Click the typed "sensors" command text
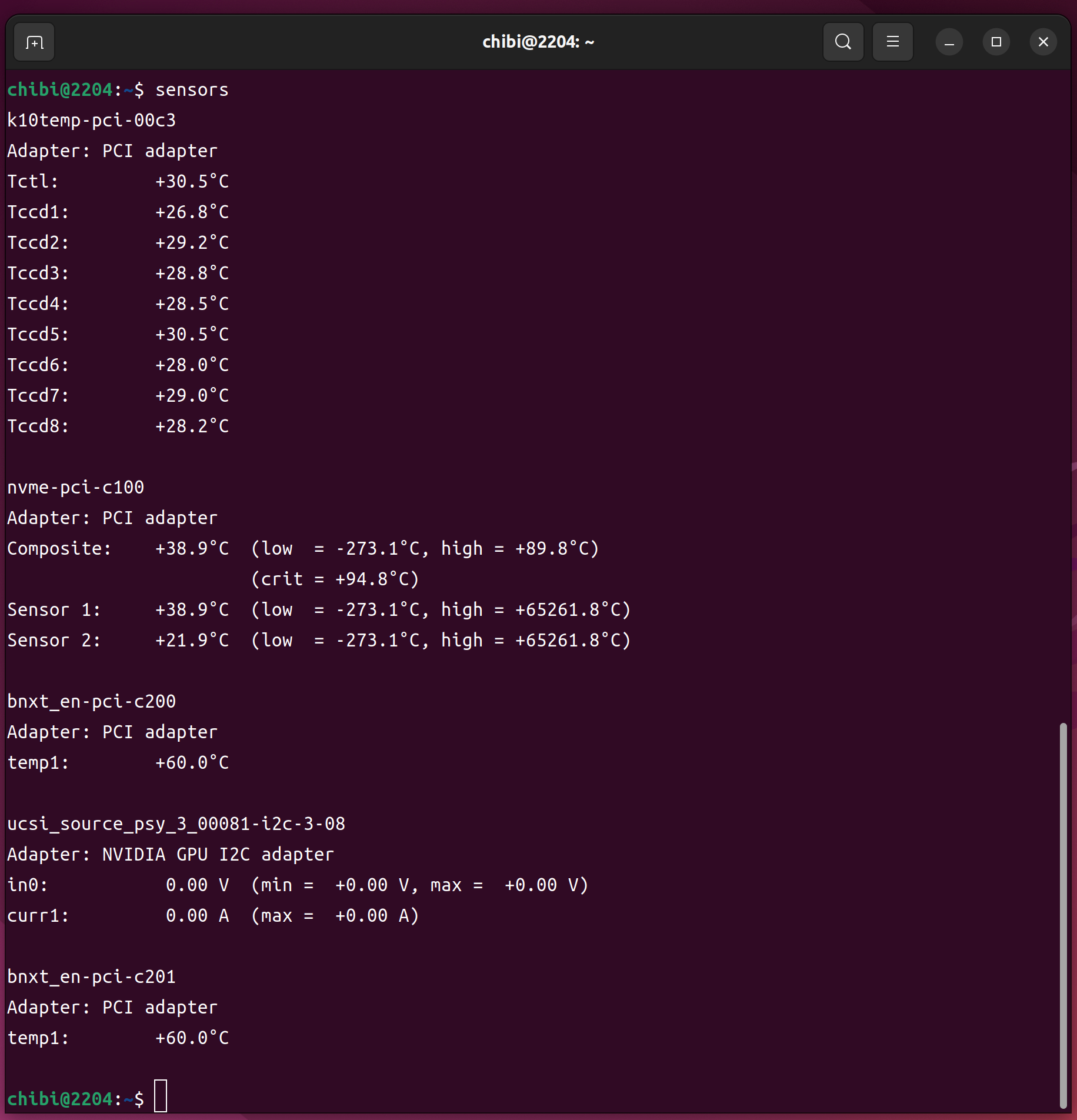The width and height of the screenshot is (1077, 1120). pyautogui.click(x=192, y=90)
